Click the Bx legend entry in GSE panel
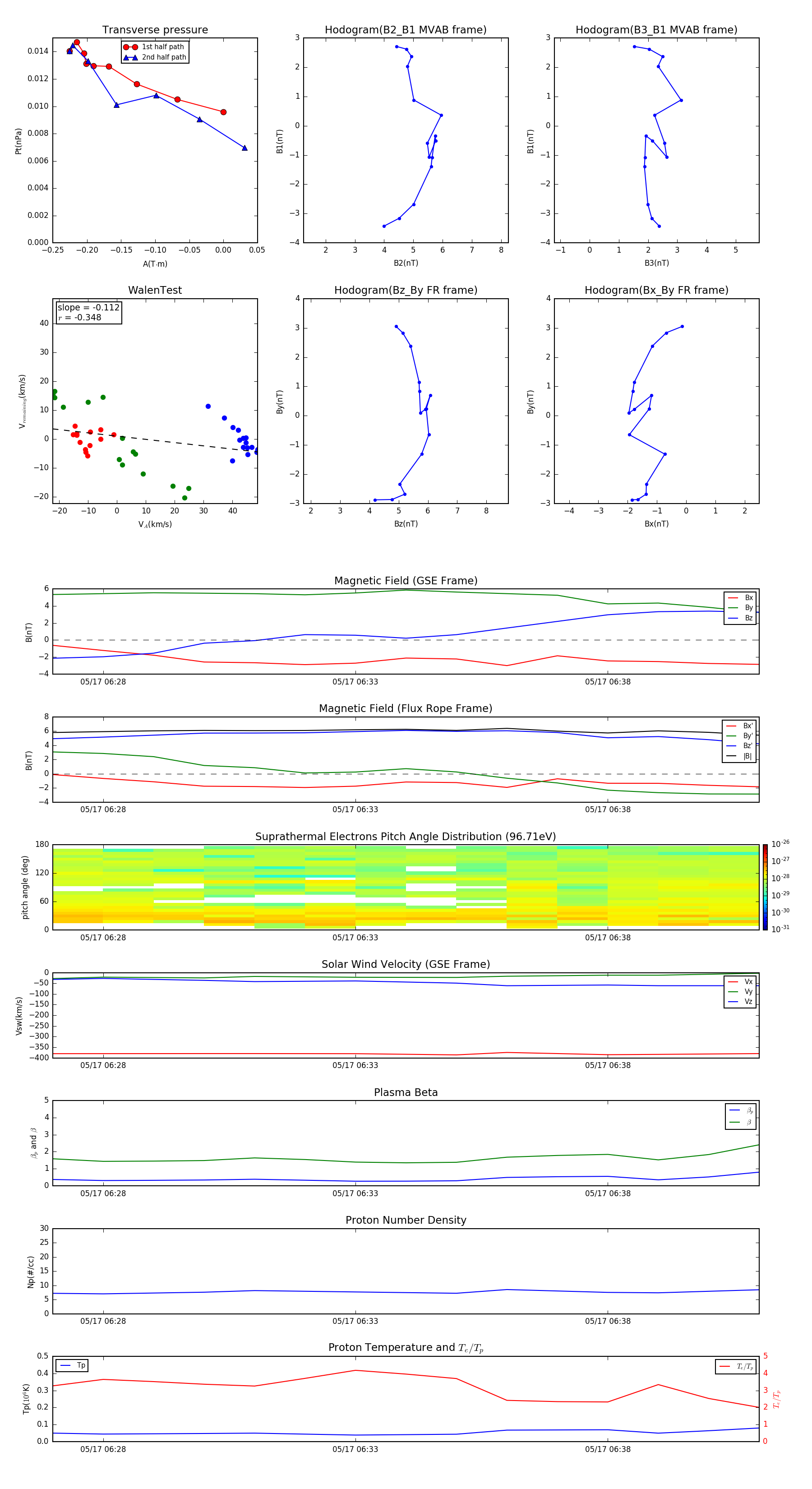The height and width of the screenshot is (1489, 812). point(740,598)
